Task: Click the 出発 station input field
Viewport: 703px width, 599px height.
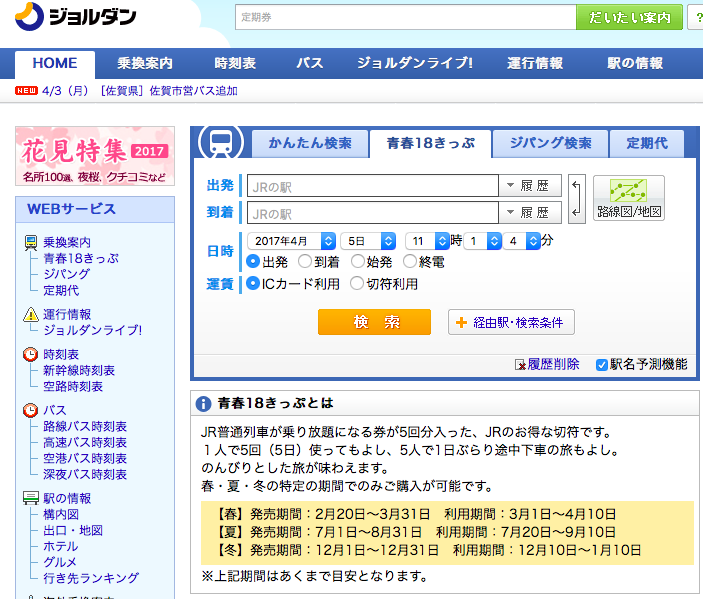Action: 373,186
